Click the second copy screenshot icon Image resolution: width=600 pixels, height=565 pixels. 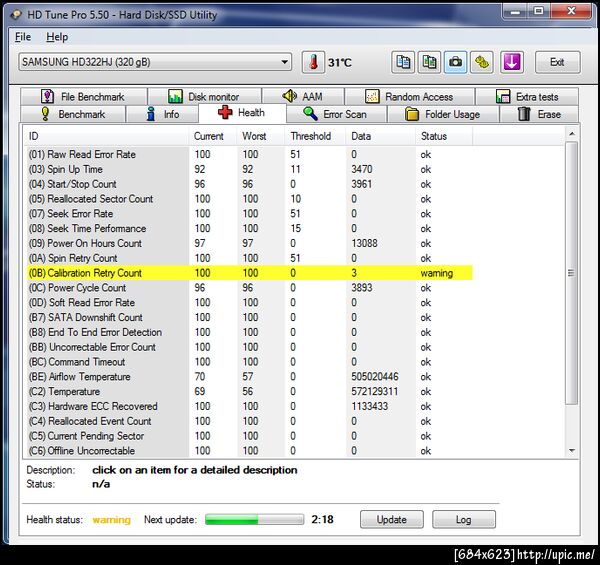(429, 62)
